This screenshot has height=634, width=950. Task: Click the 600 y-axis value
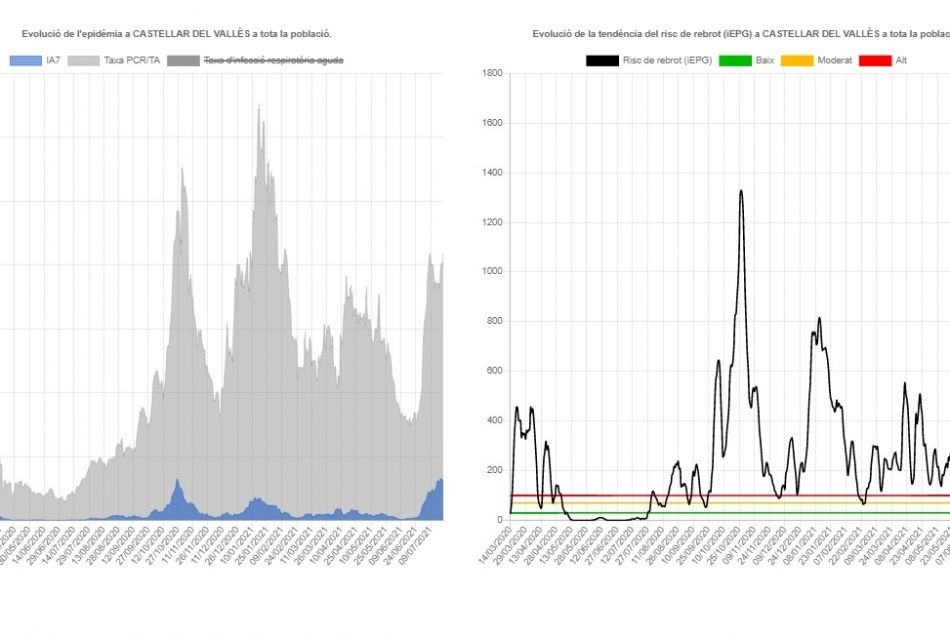click(x=494, y=370)
